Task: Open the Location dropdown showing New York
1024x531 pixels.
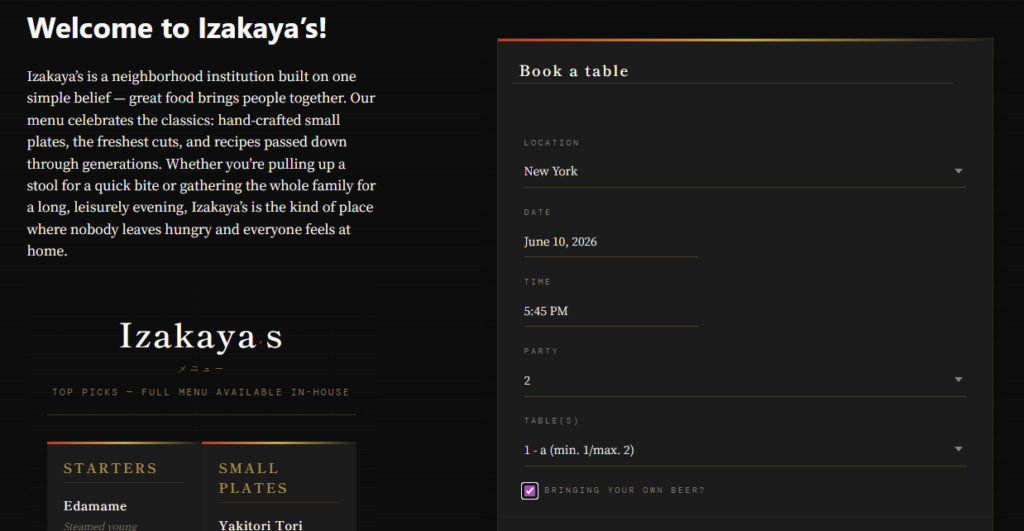Action: [744, 171]
